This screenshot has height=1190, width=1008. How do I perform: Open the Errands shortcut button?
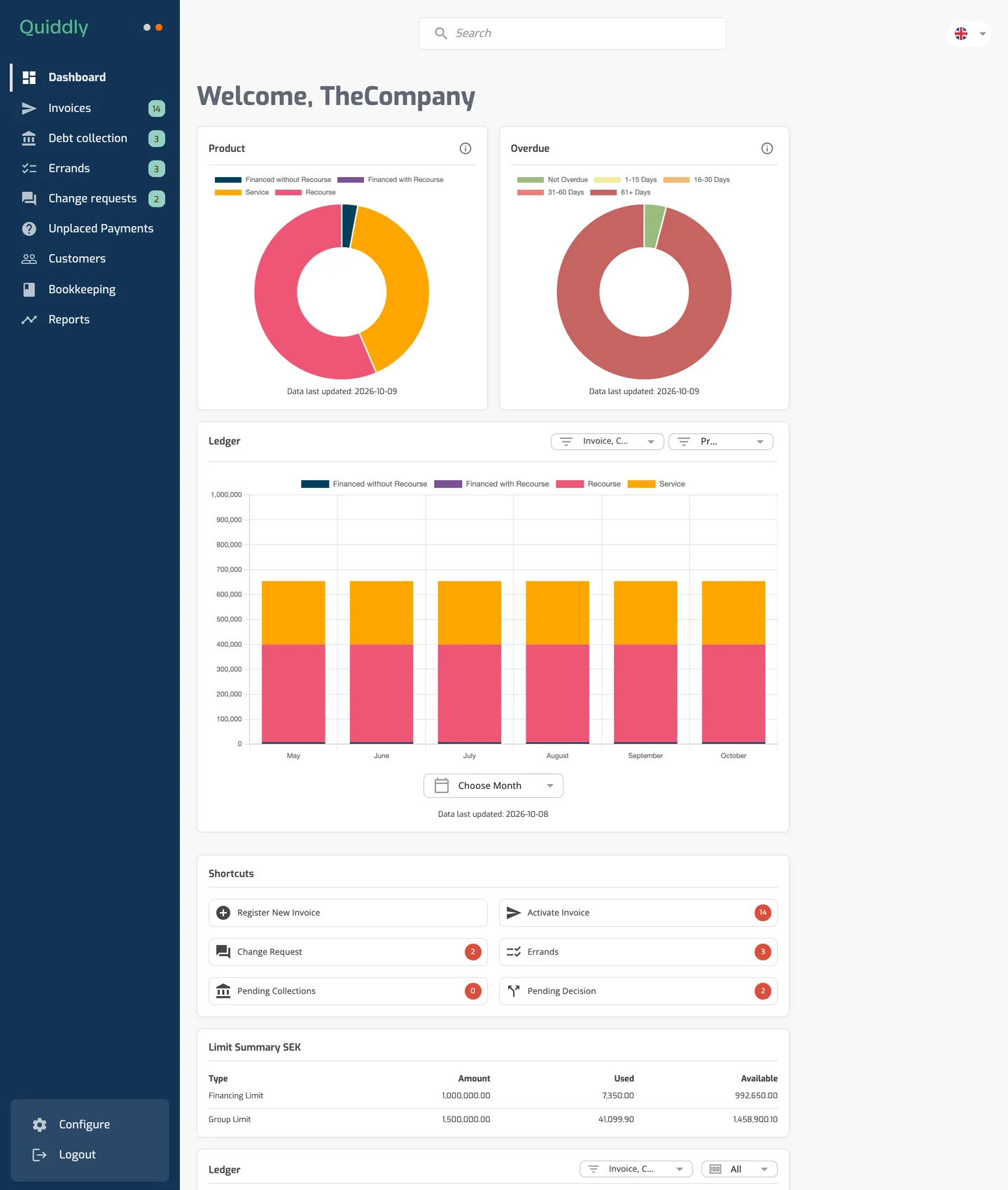click(x=638, y=952)
